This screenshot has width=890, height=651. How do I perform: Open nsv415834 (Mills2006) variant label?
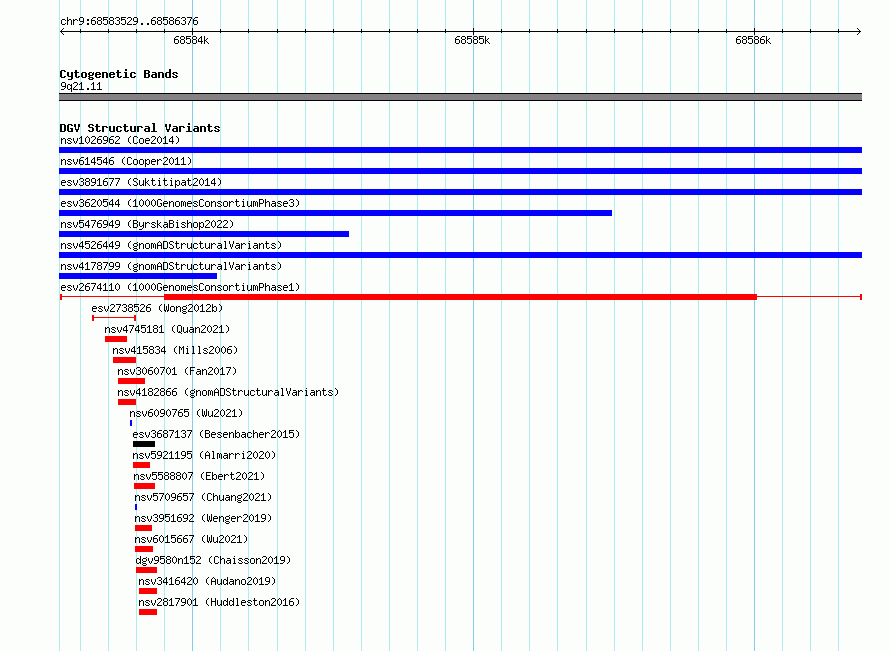(x=175, y=350)
